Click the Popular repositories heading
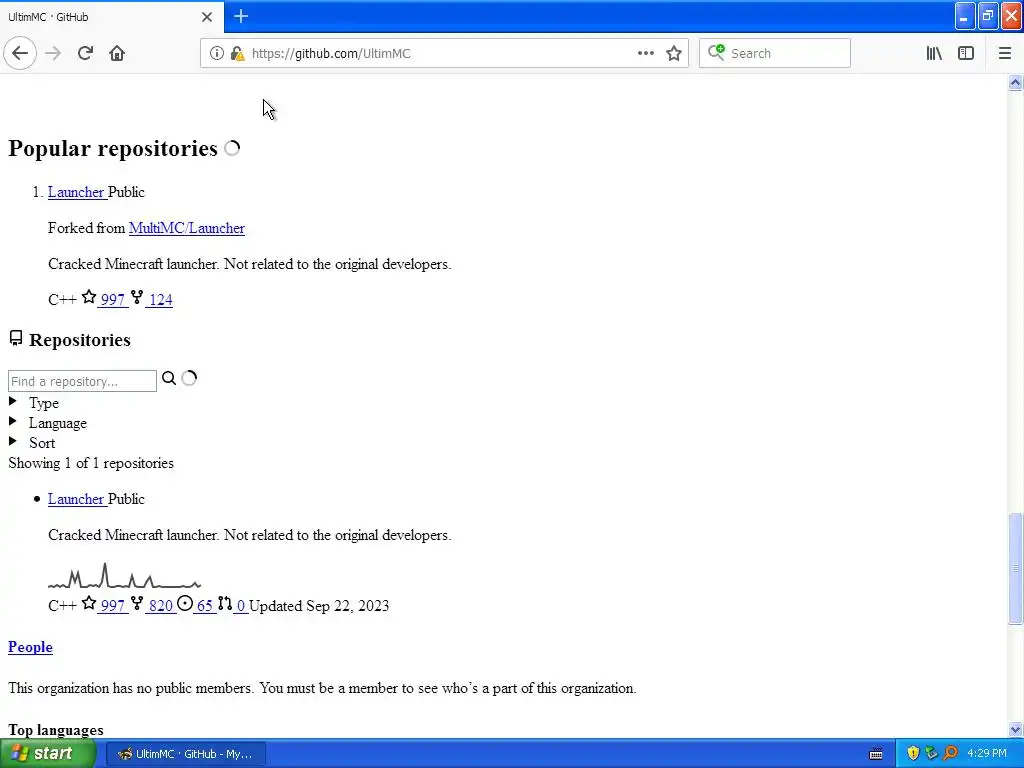 point(113,148)
